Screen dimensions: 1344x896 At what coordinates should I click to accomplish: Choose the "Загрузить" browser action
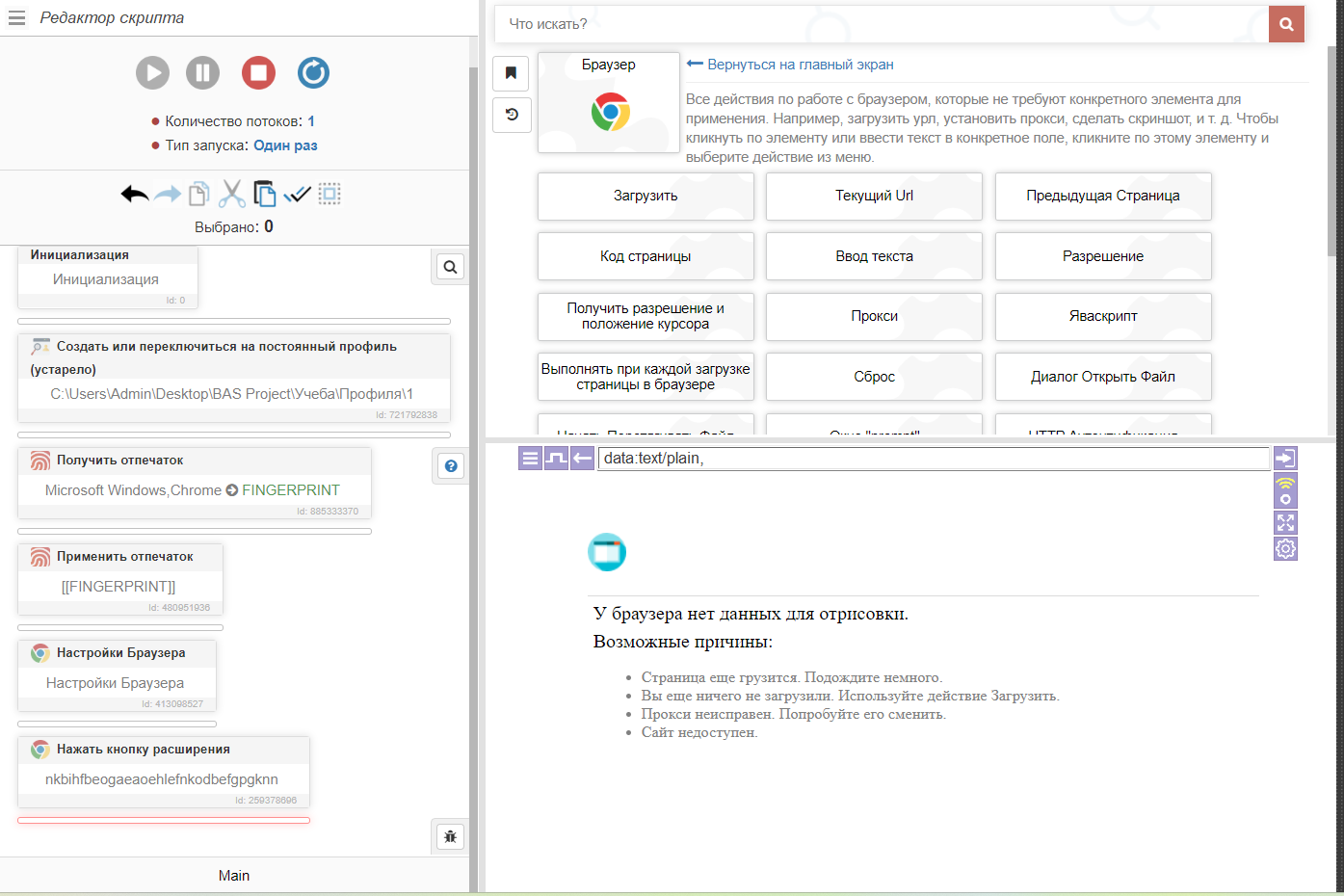pyautogui.click(x=646, y=196)
